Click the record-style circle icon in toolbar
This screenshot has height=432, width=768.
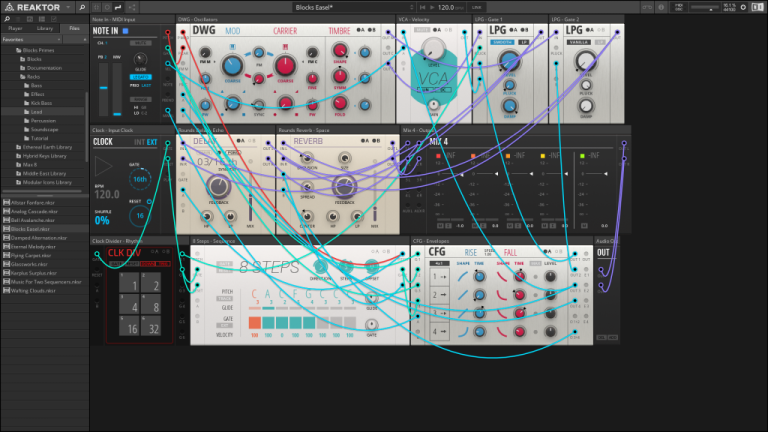point(107,7)
